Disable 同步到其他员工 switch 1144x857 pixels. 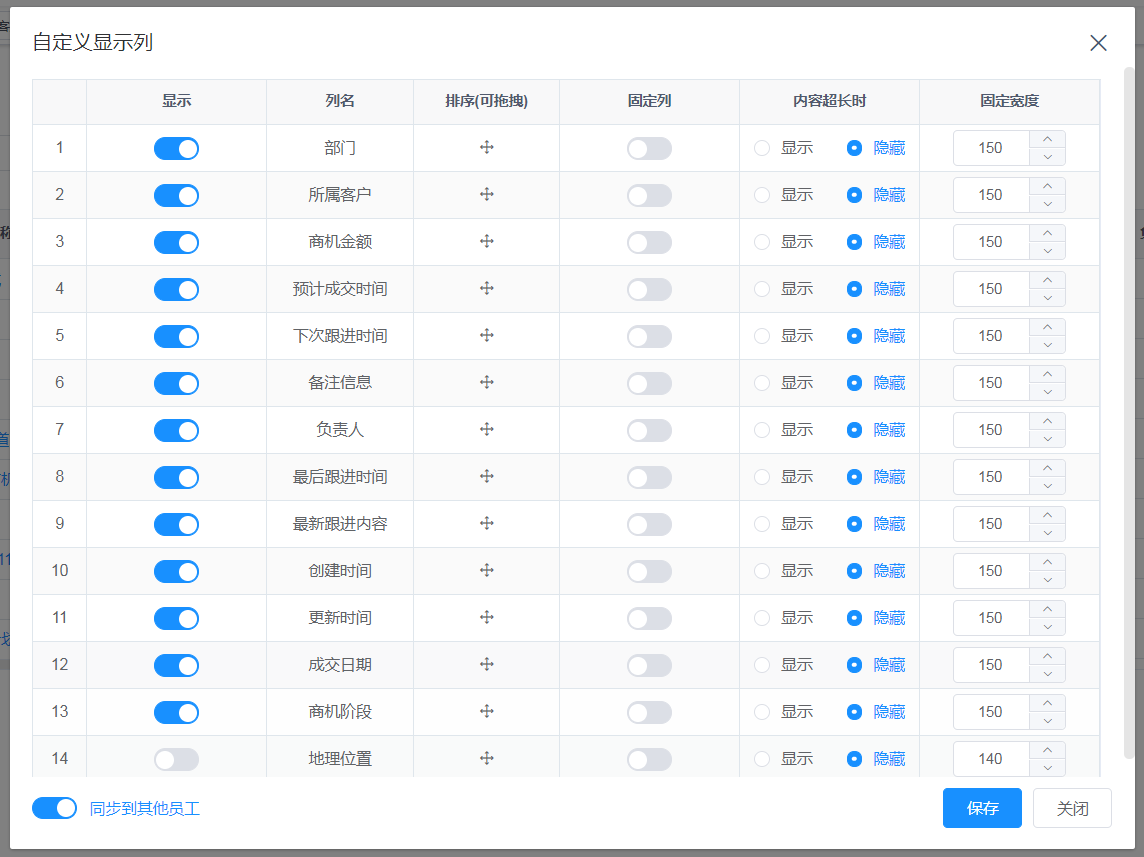click(54, 808)
